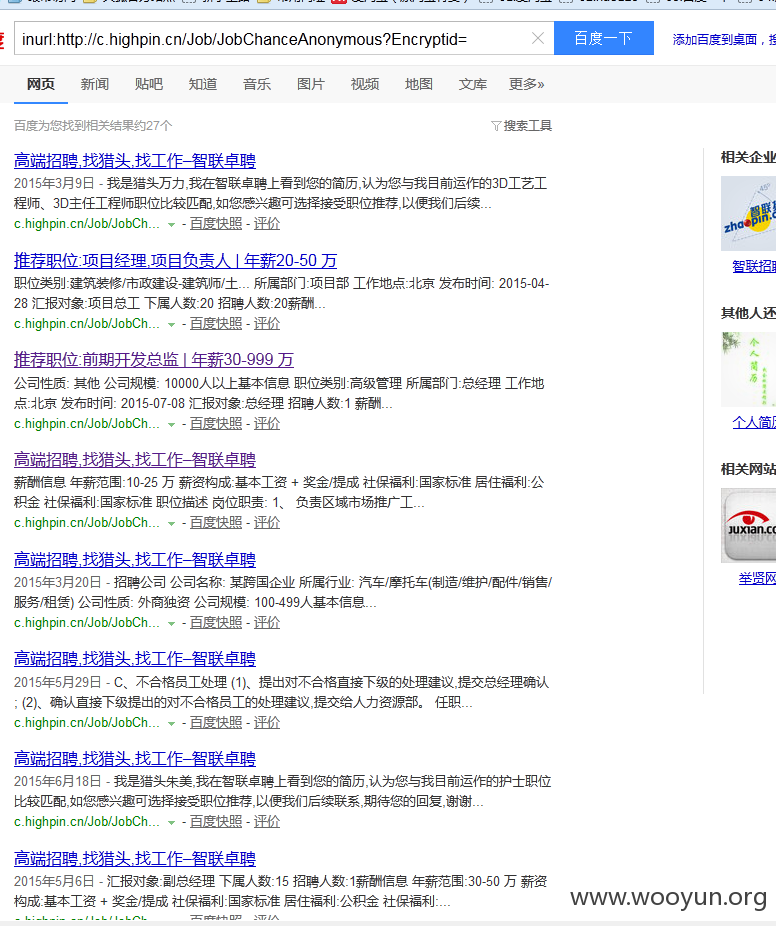The width and height of the screenshot is (776, 926).
Task: Clear the search box with the X icon
Action: pos(537,38)
